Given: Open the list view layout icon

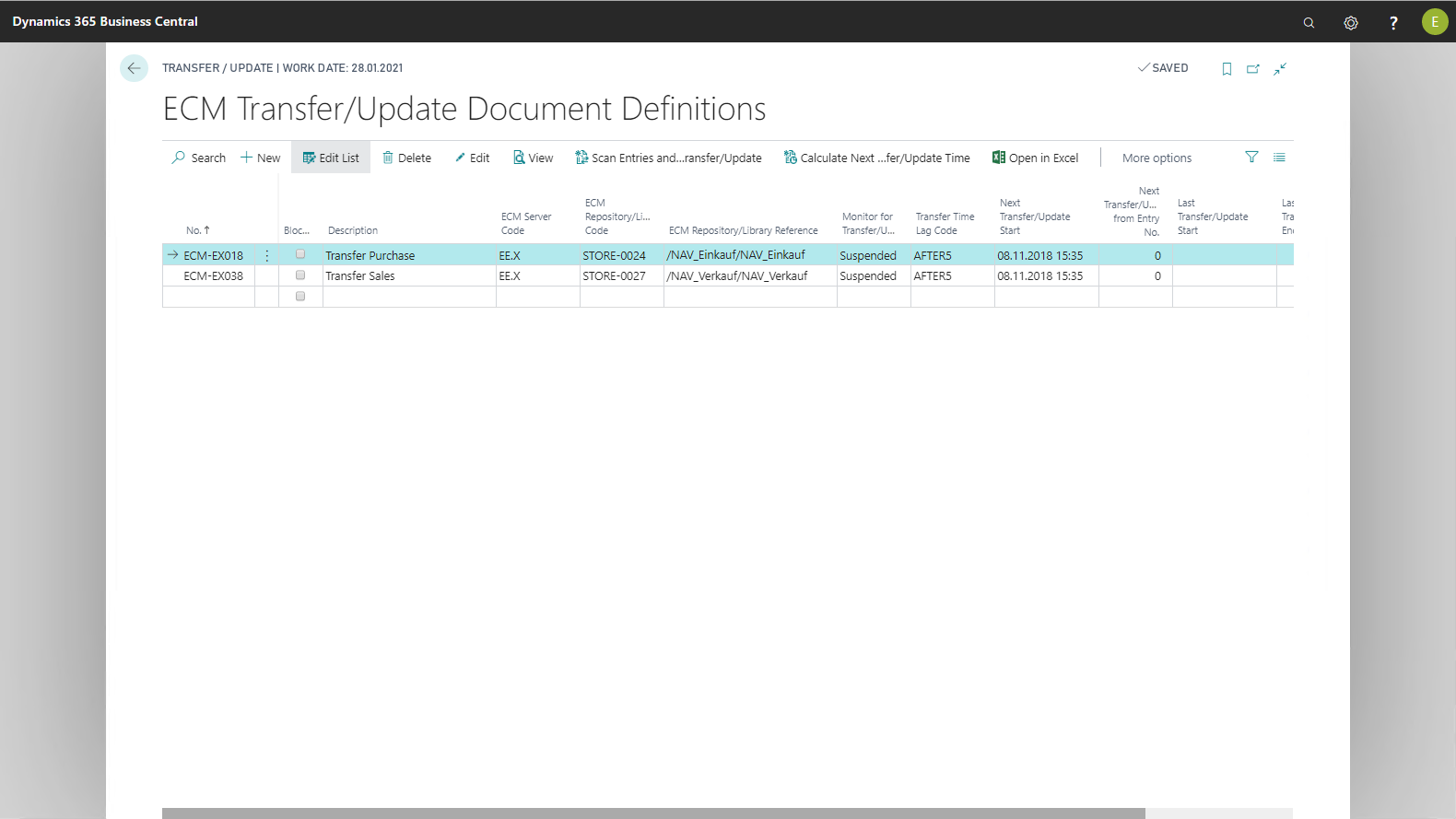Looking at the screenshot, I should coord(1279,158).
